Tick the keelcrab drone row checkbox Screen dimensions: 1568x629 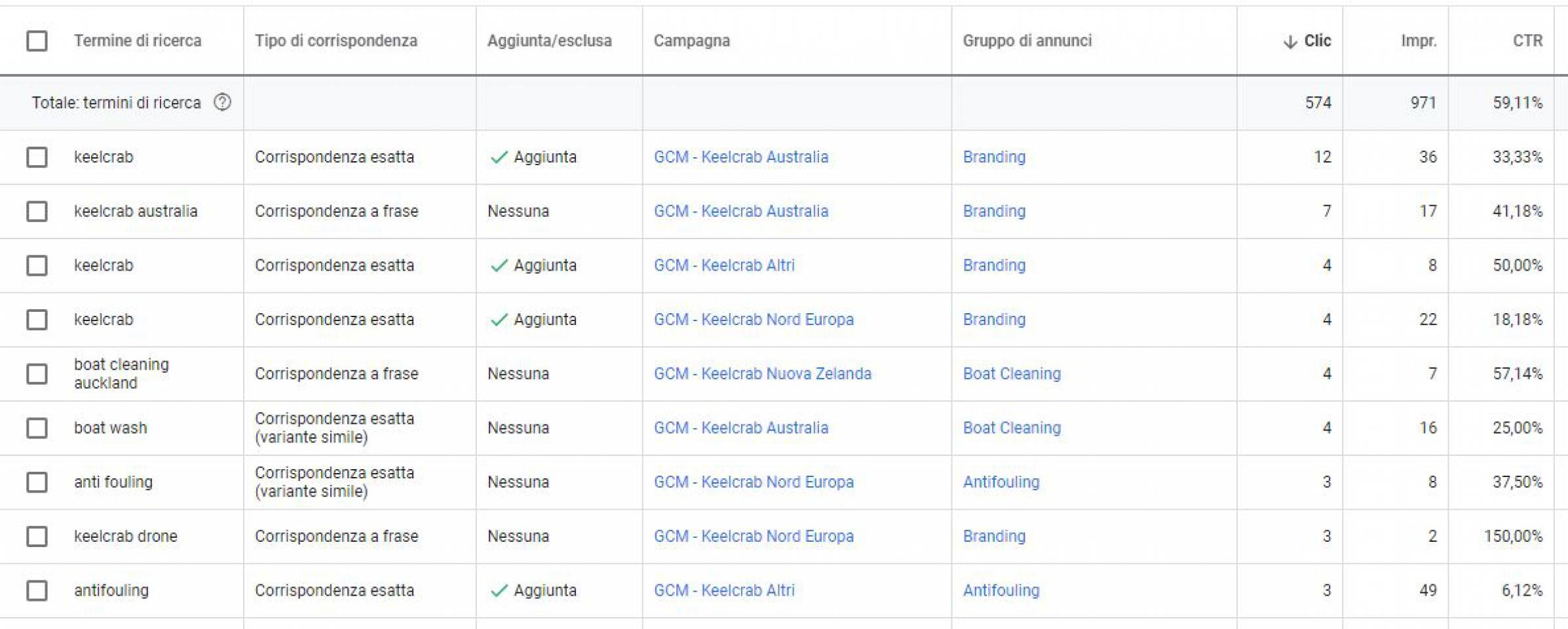click(x=37, y=536)
